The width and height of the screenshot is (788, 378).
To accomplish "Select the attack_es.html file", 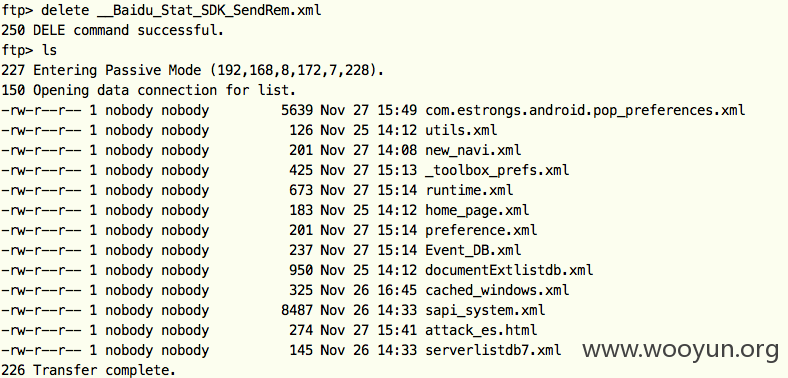I will point(481,330).
